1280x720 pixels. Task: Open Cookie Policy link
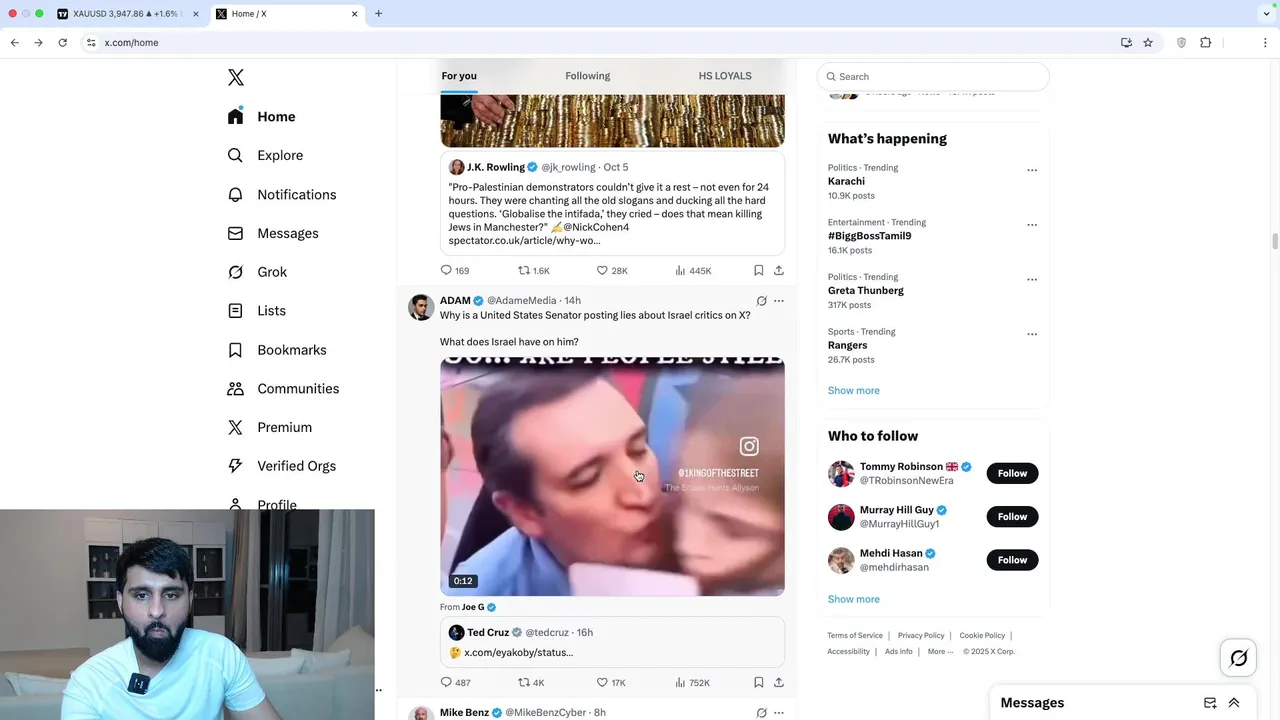[x=982, y=635]
